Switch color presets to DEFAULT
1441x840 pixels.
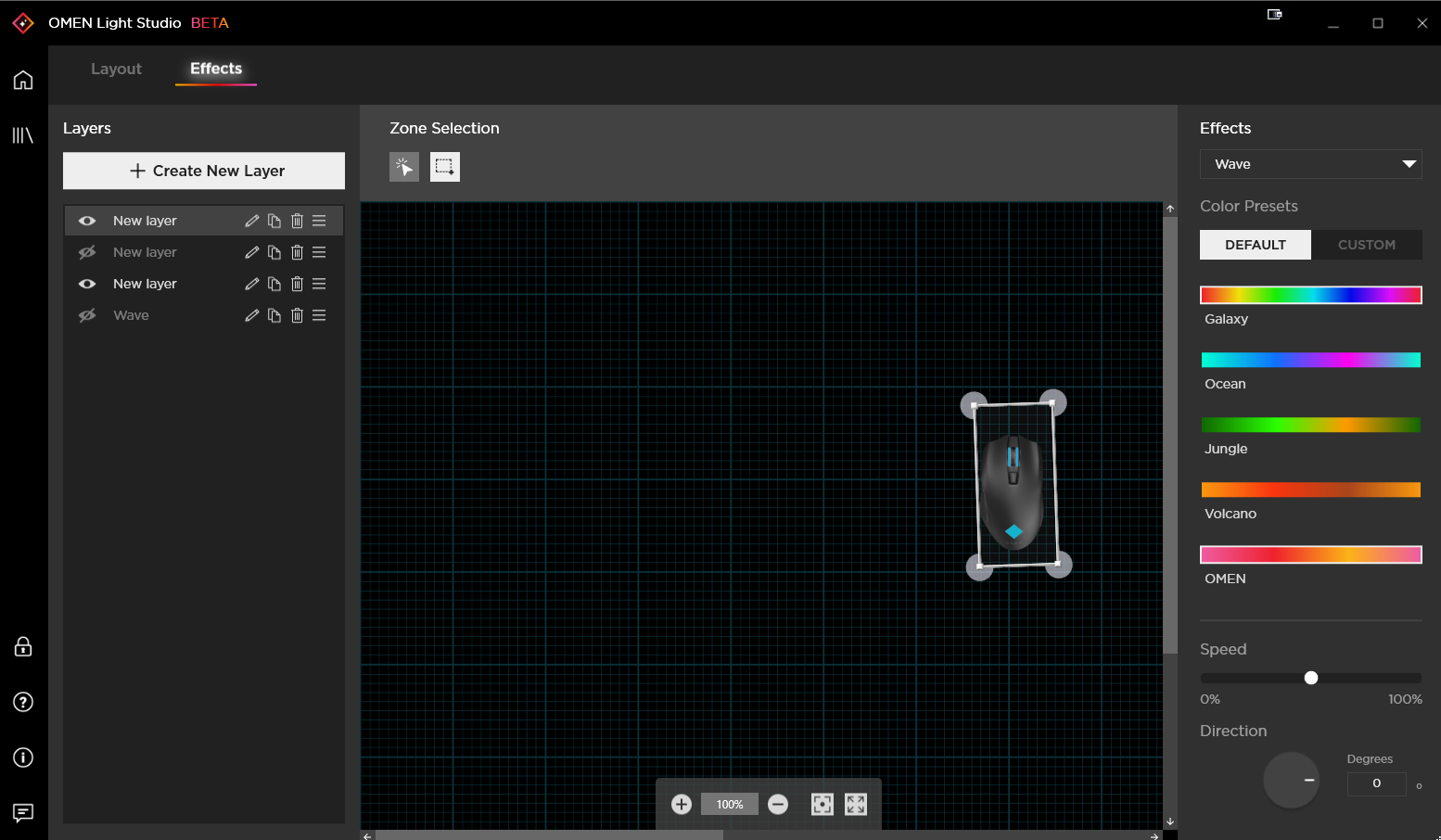click(1256, 245)
